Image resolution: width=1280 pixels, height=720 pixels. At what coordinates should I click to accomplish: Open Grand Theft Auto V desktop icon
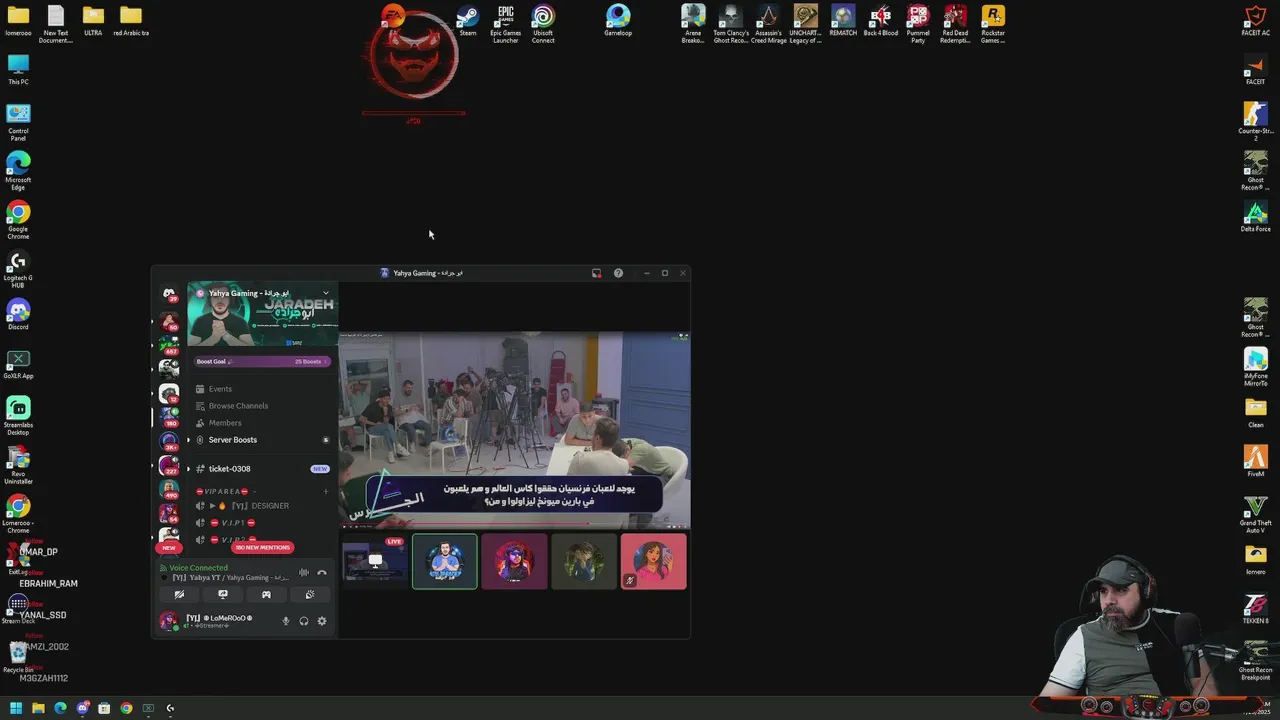pyautogui.click(x=1256, y=514)
